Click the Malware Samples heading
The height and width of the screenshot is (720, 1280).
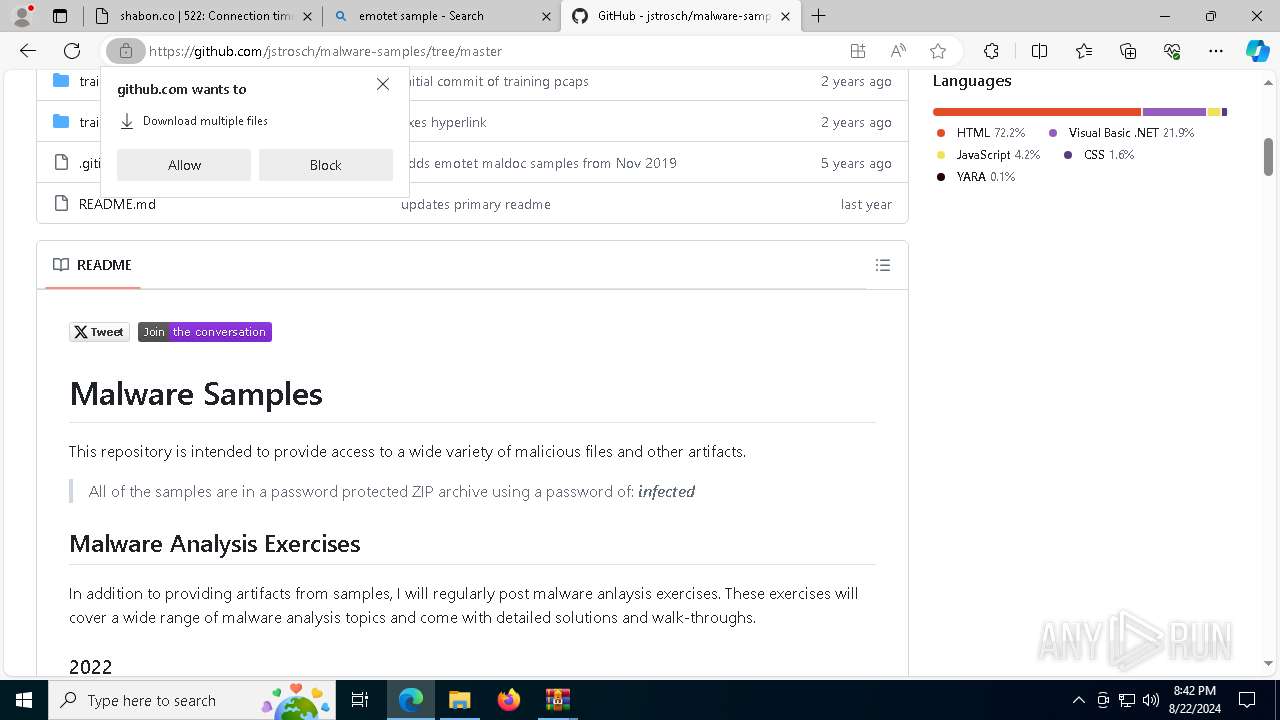coord(196,394)
